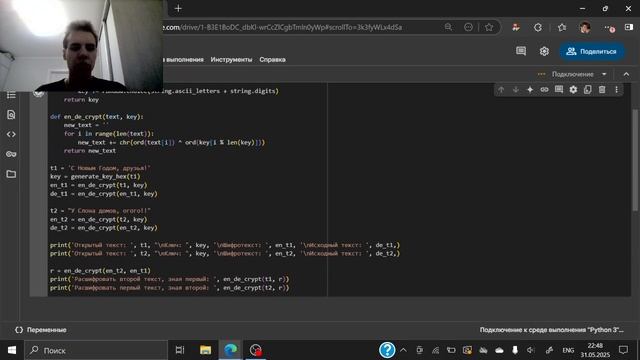Open the blue help question mark icon
Viewport: 640px width, 360px height.
(x=387, y=350)
